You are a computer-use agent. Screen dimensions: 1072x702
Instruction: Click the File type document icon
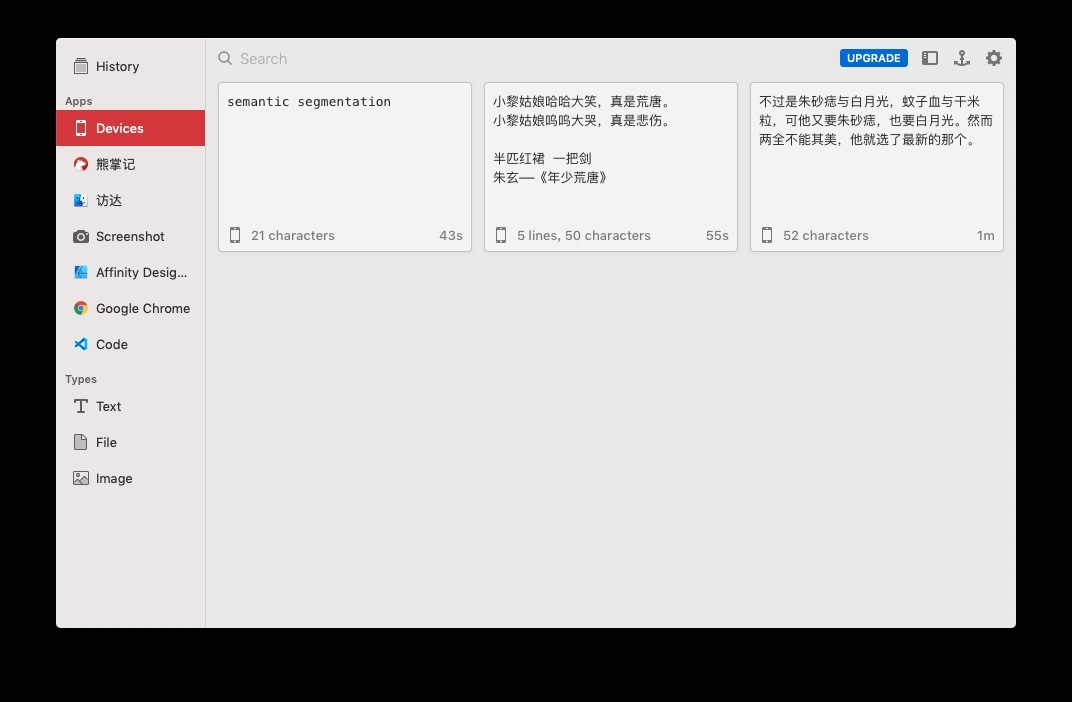(81, 442)
